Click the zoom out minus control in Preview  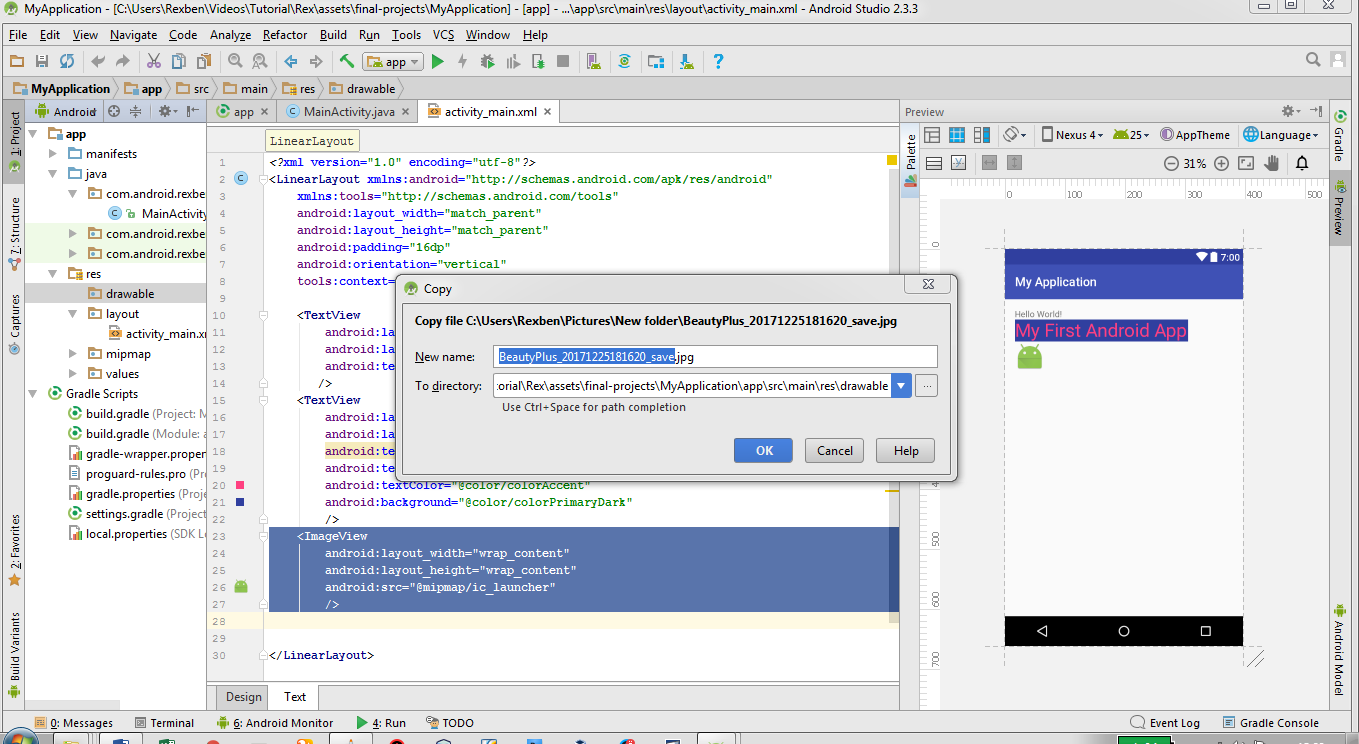click(x=1171, y=162)
